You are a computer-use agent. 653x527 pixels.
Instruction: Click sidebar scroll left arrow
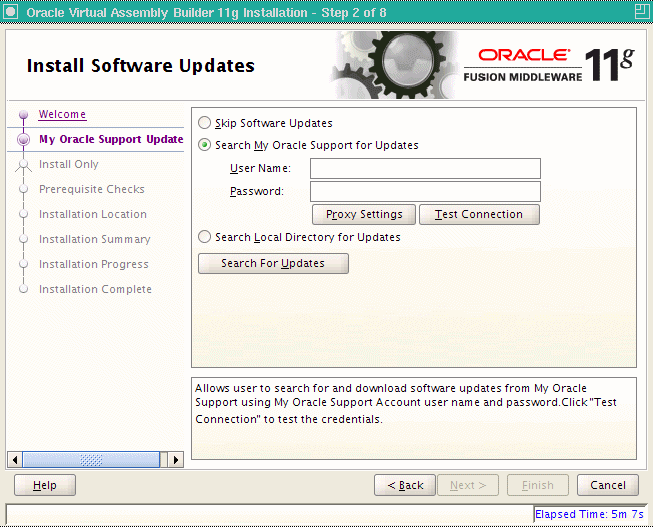click(15, 460)
